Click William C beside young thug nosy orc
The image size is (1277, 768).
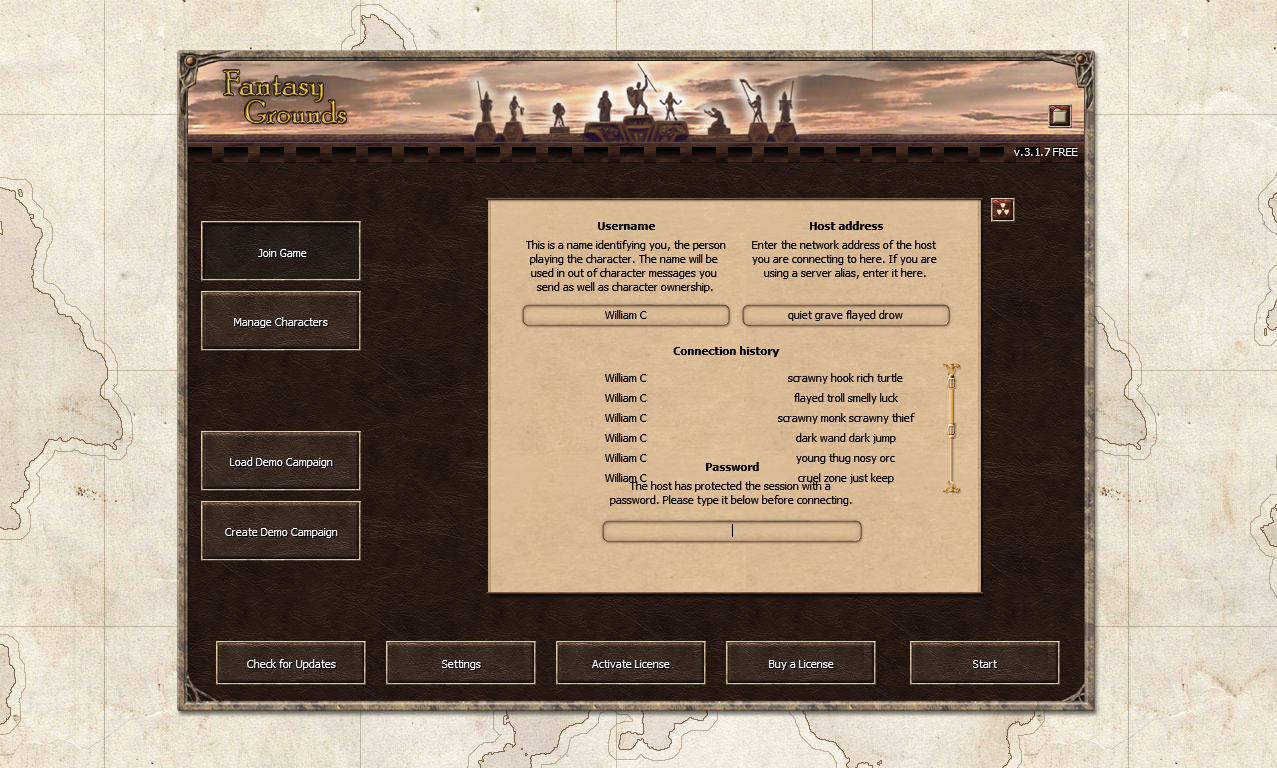626,458
